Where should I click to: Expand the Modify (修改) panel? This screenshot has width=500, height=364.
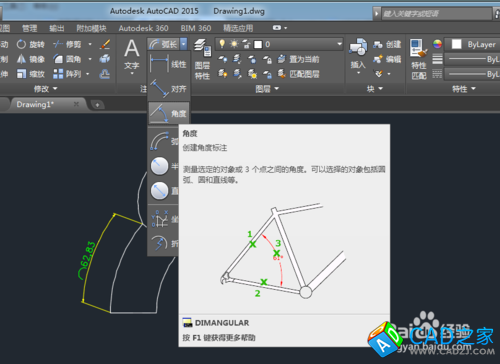[46, 89]
